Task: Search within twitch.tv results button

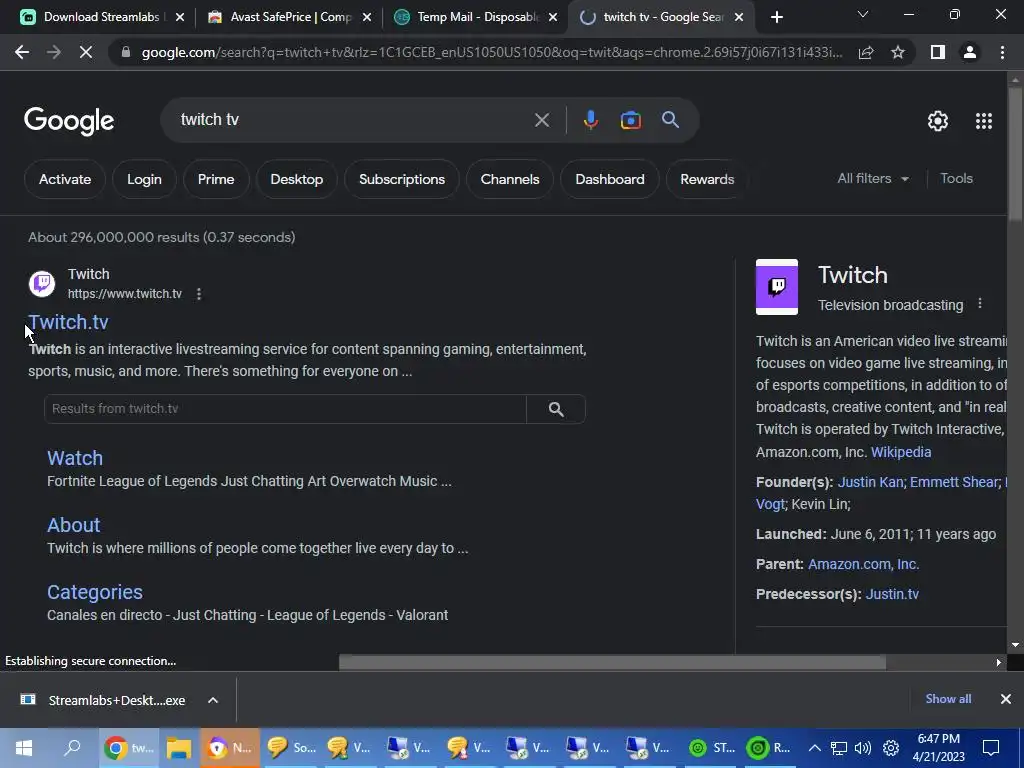Action: coord(556,409)
